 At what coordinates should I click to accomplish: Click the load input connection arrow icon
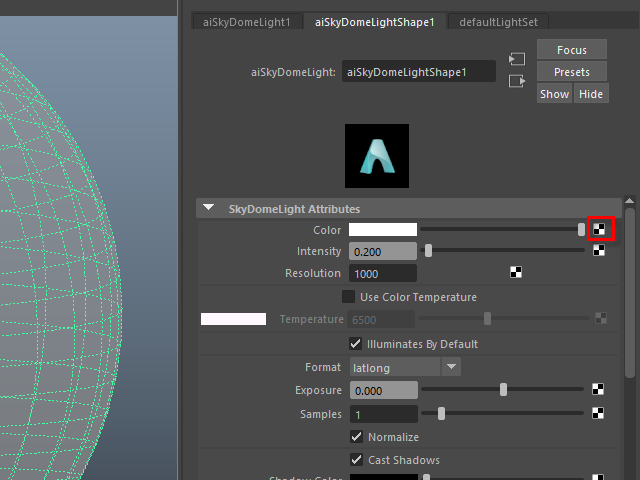tap(517, 59)
